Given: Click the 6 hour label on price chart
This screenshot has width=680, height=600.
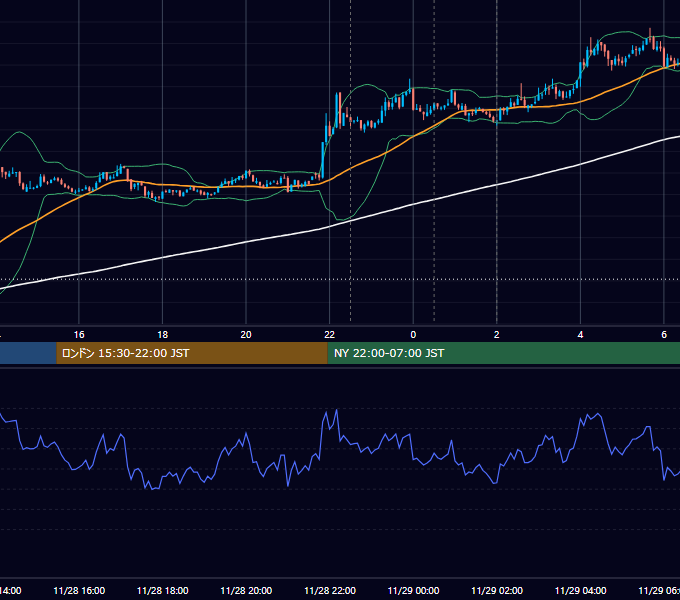Looking at the screenshot, I should (664, 335).
